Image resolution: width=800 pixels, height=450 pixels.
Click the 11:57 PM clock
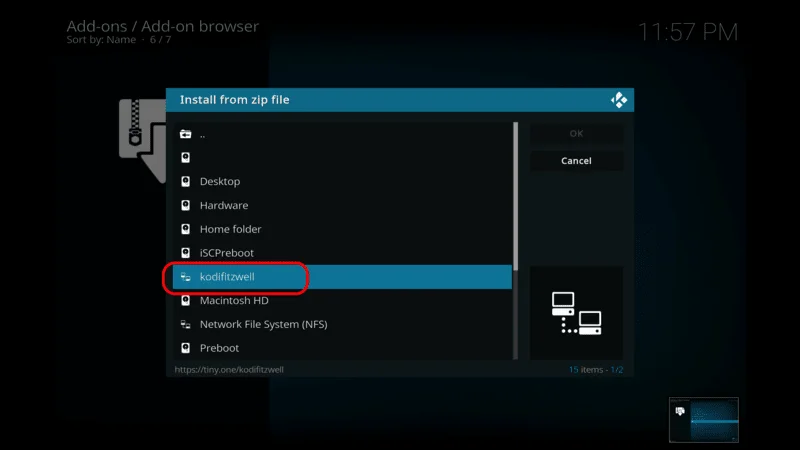pyautogui.click(x=688, y=32)
